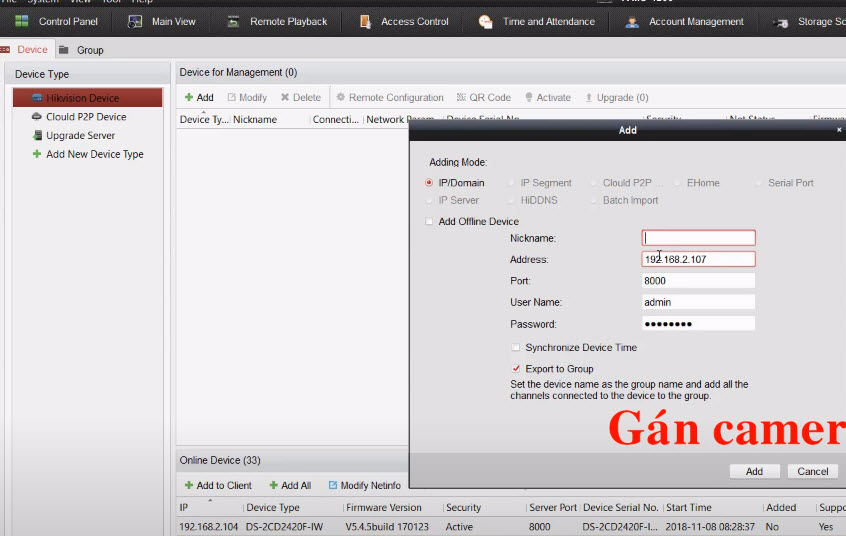Click Modify Netinfo button
The height and width of the screenshot is (536, 846).
point(364,485)
